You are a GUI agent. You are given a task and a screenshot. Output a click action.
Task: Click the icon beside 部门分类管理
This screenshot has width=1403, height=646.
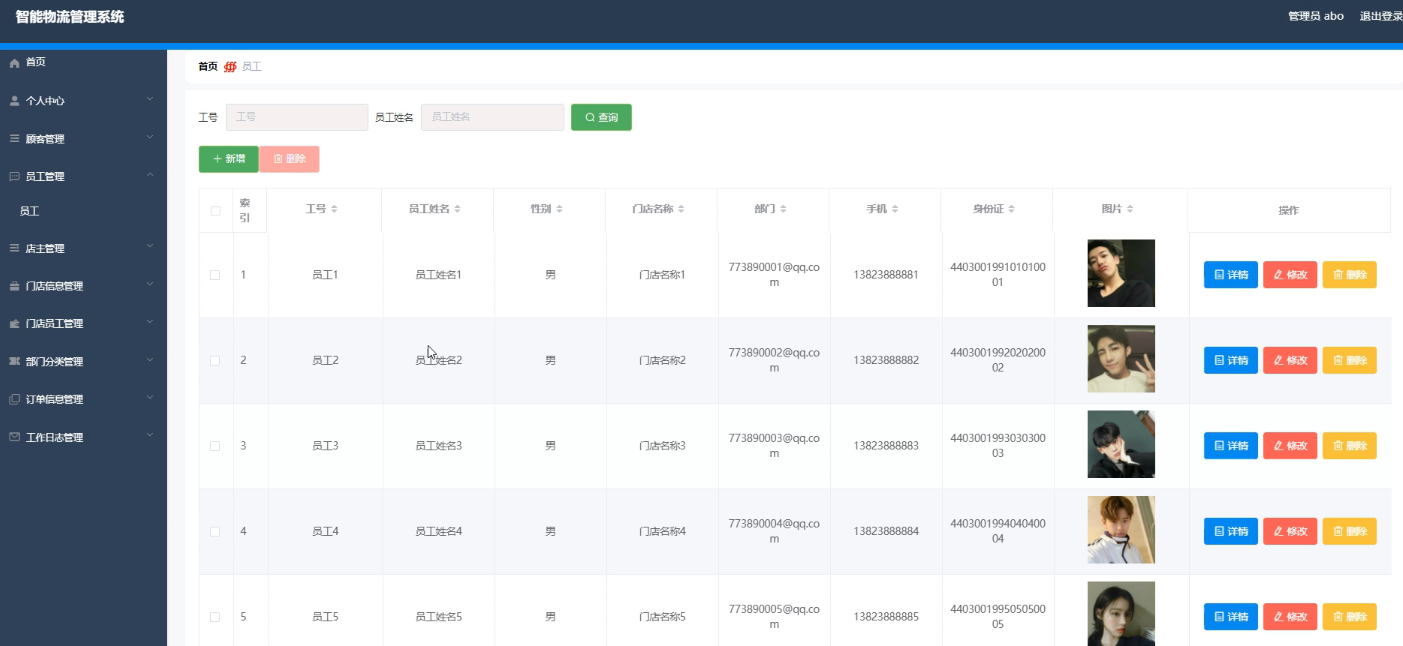coord(14,362)
